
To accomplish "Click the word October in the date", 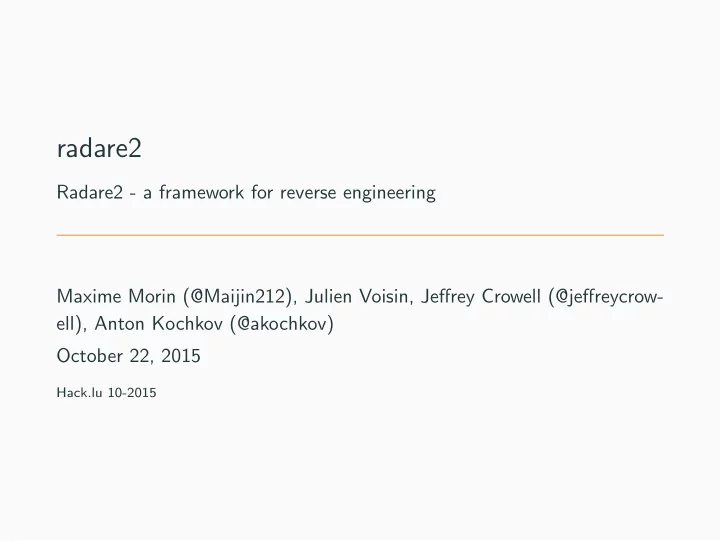I will pos(90,356).
